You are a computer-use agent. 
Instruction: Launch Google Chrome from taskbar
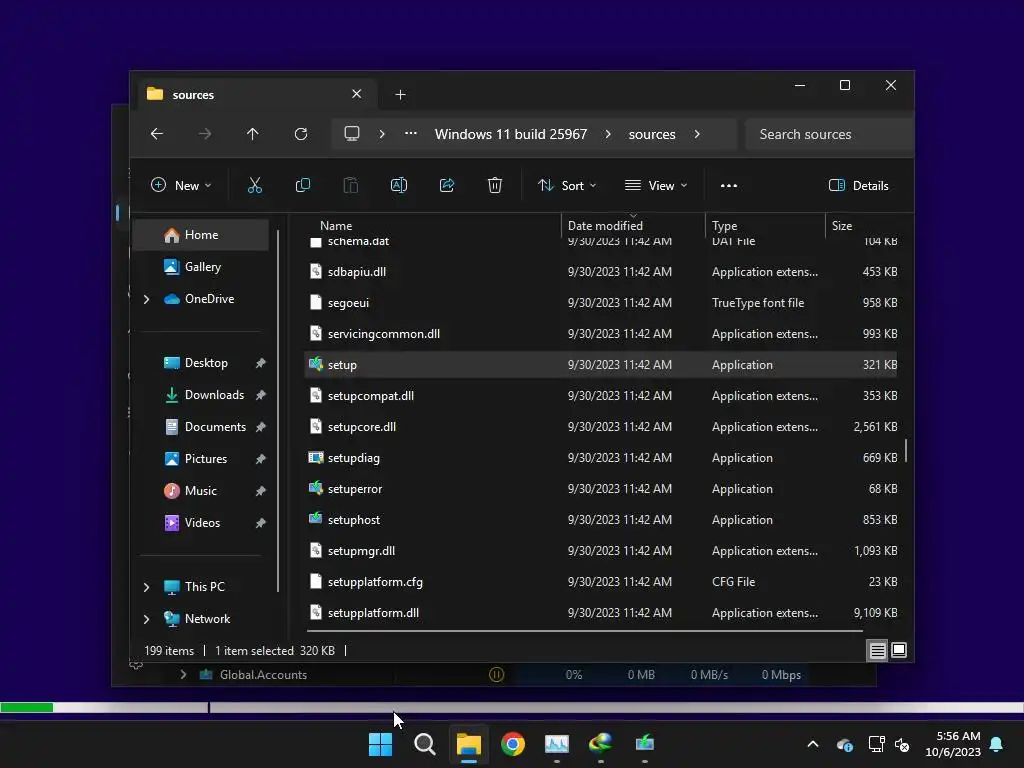point(513,744)
